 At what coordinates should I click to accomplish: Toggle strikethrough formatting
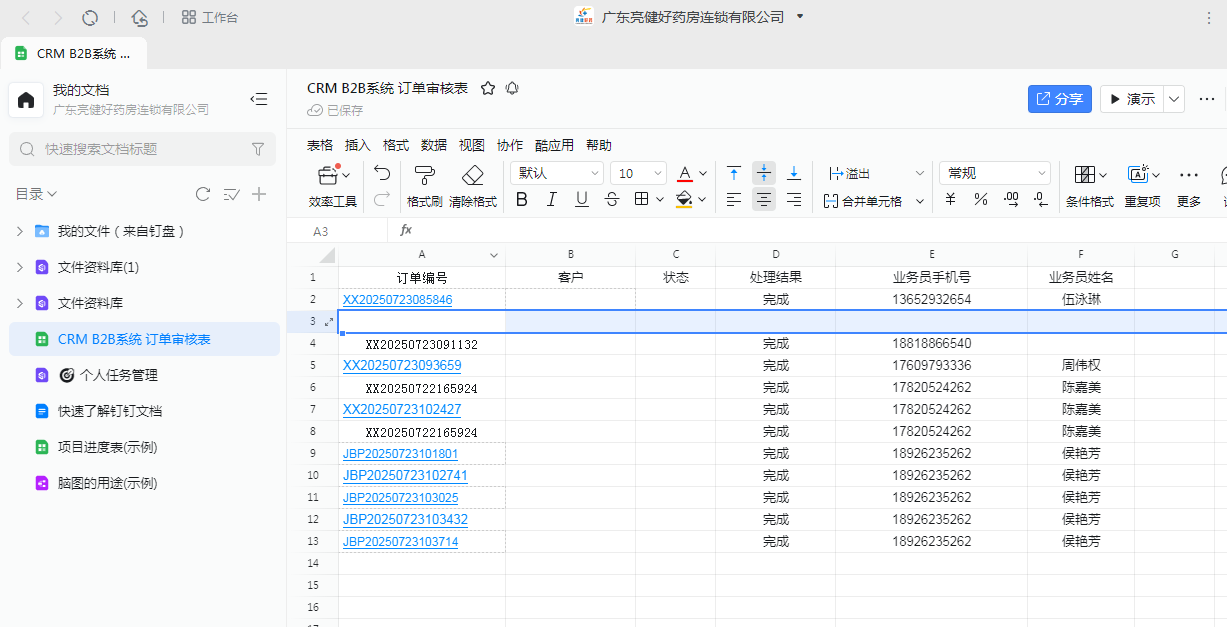pyautogui.click(x=612, y=200)
